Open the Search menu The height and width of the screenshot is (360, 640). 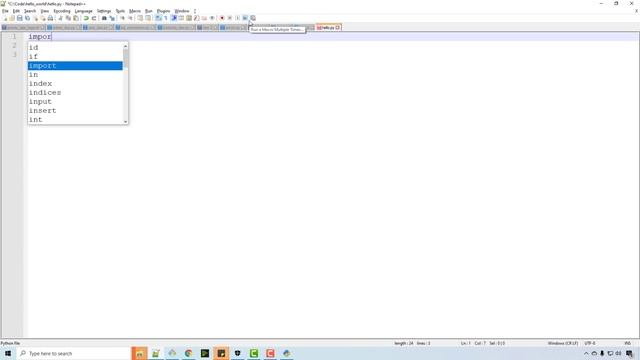tap(30, 11)
